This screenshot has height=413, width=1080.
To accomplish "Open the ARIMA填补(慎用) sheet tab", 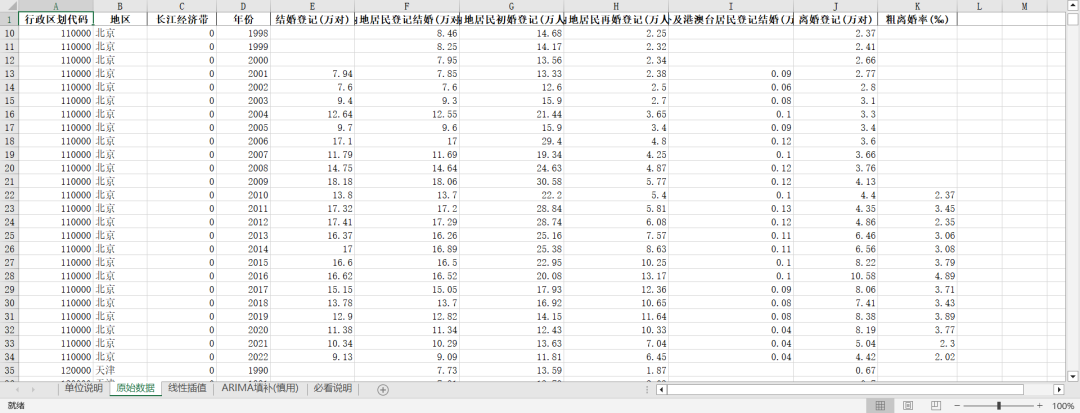I will pos(260,388).
